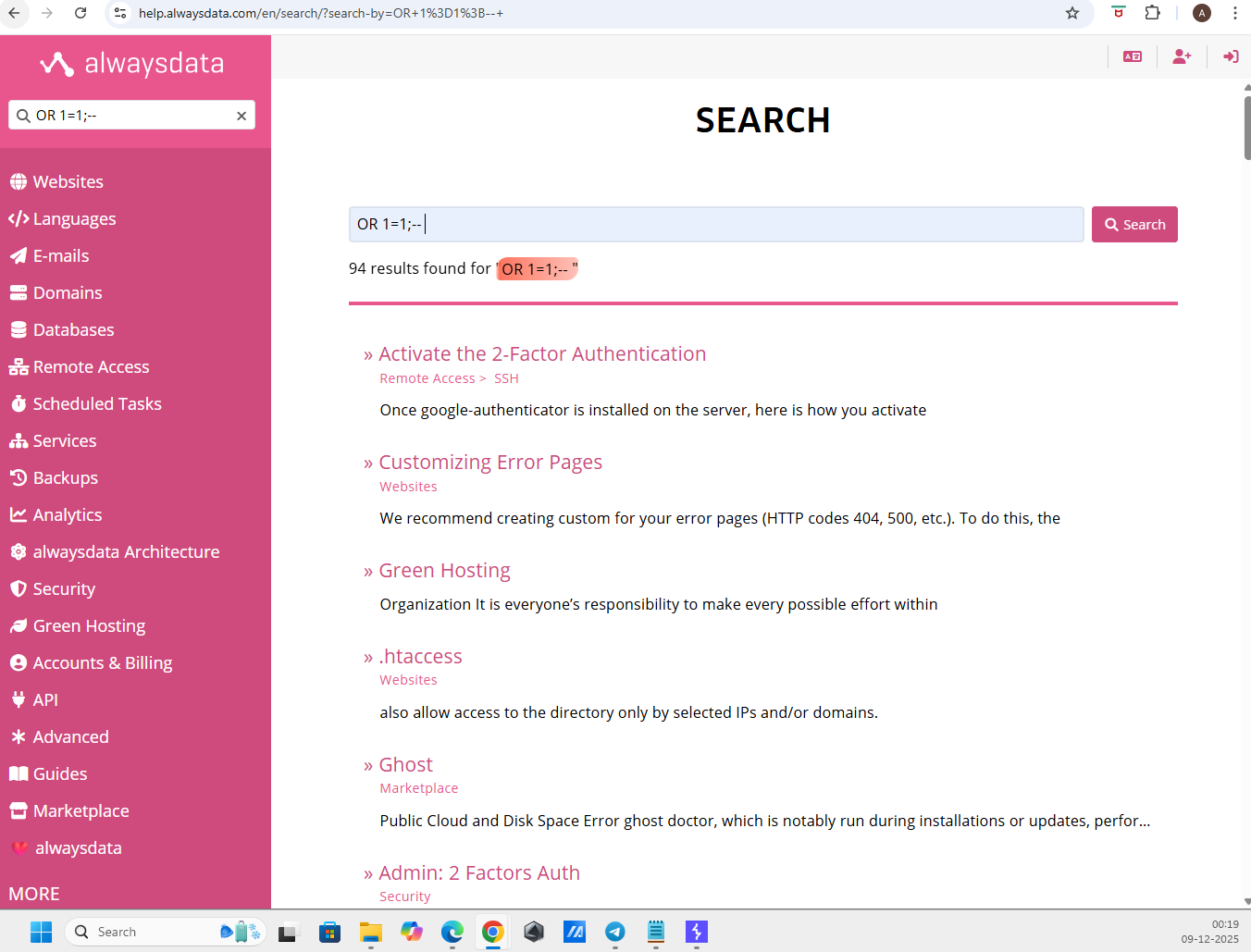The image size is (1251, 952).
Task: Bookmark this page with the star icon
Action: [1072, 13]
